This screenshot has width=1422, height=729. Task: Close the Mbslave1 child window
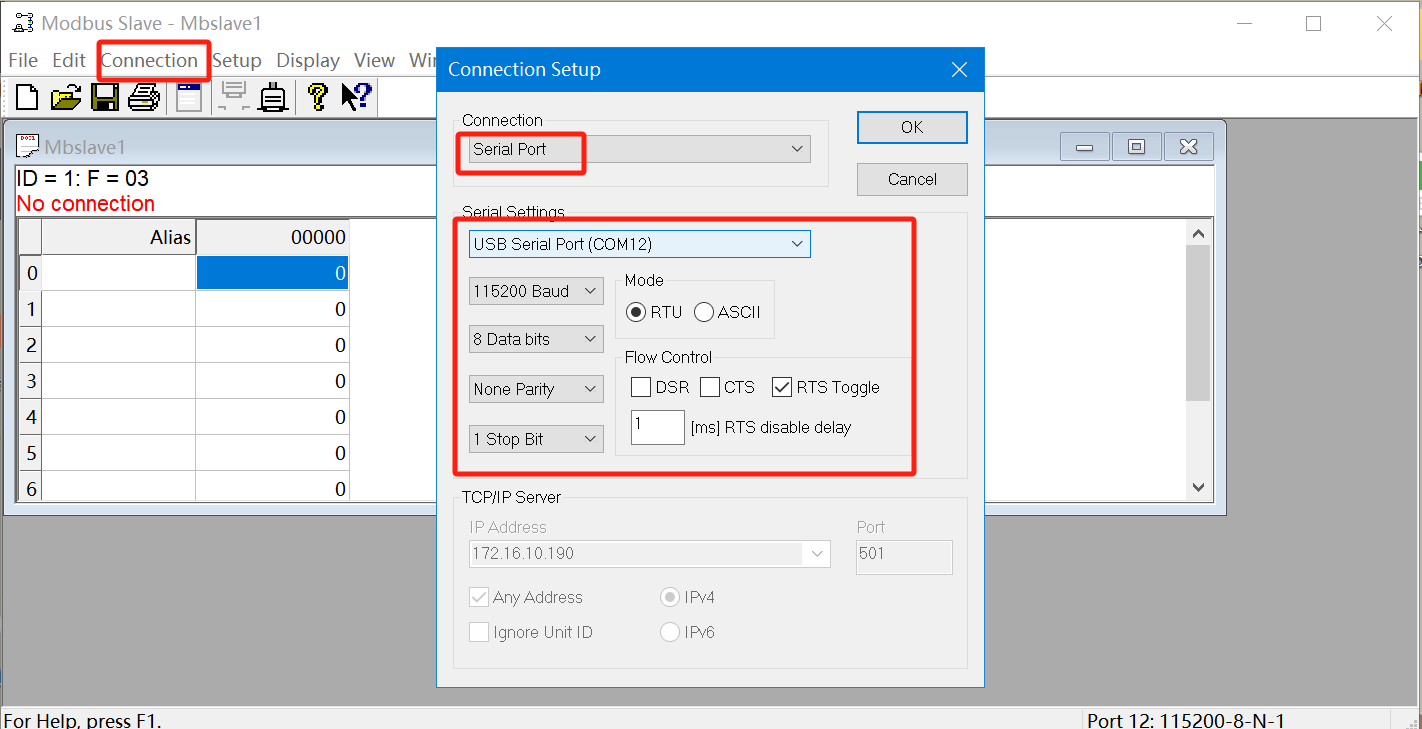click(1188, 147)
